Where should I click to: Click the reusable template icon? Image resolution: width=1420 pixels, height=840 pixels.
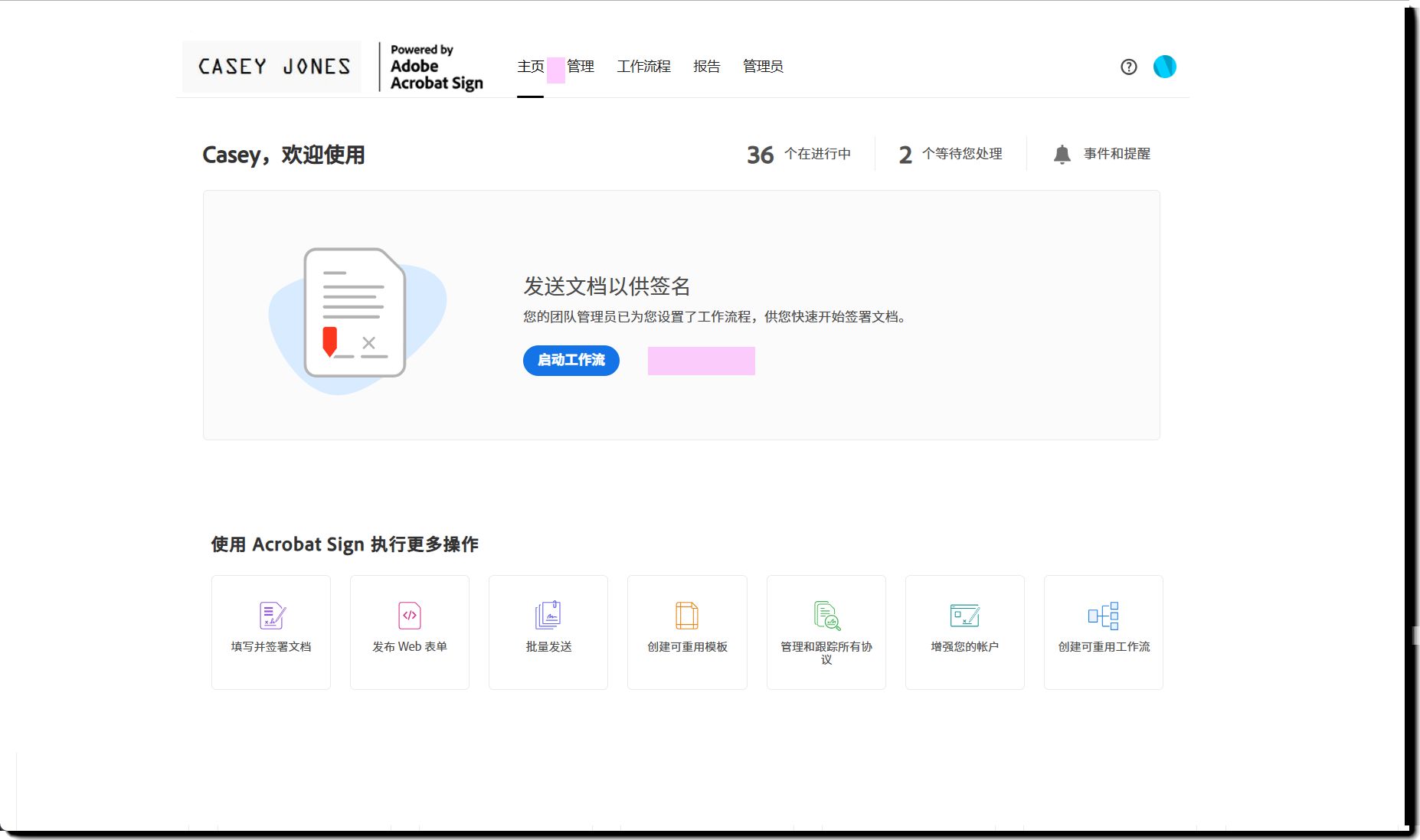pyautogui.click(x=687, y=615)
